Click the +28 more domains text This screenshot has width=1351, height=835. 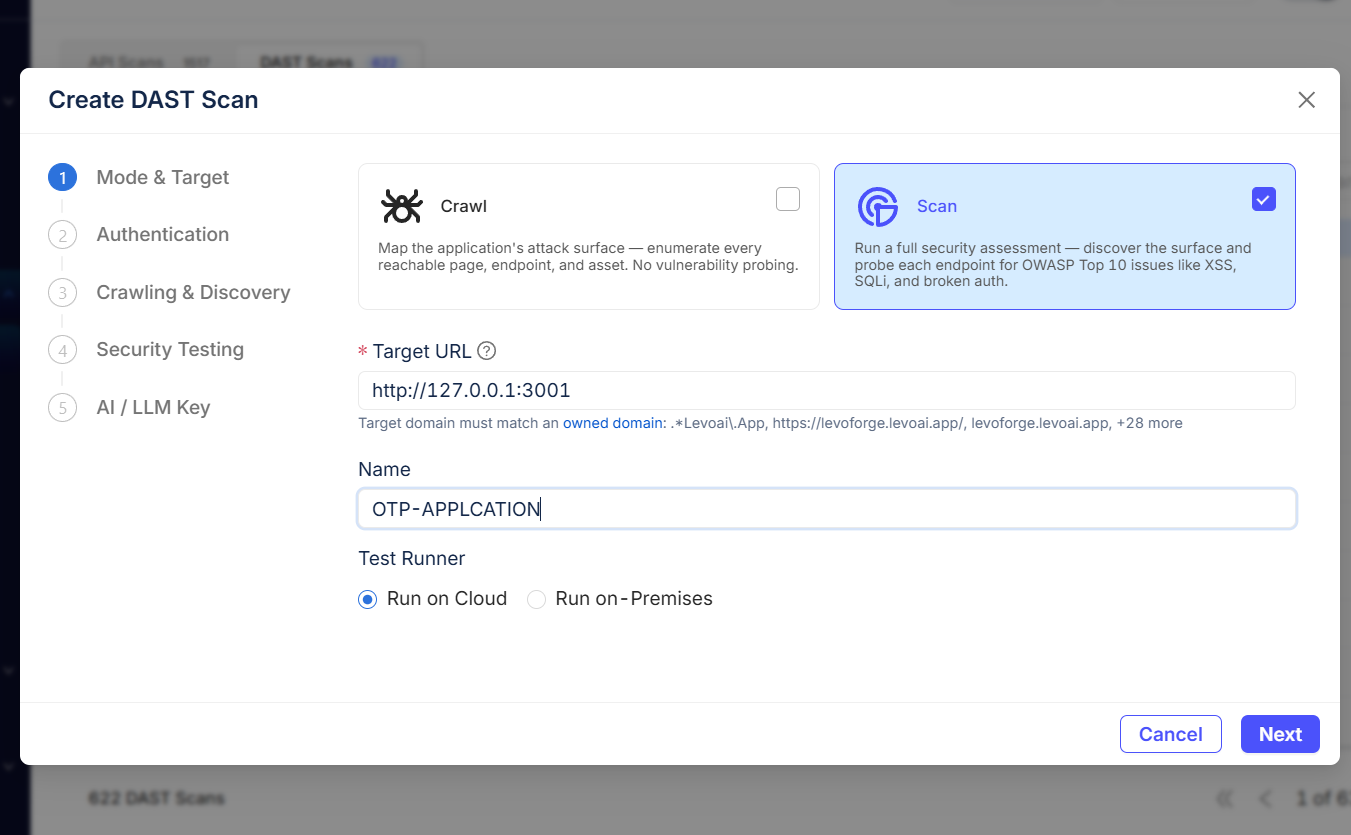coord(1150,423)
